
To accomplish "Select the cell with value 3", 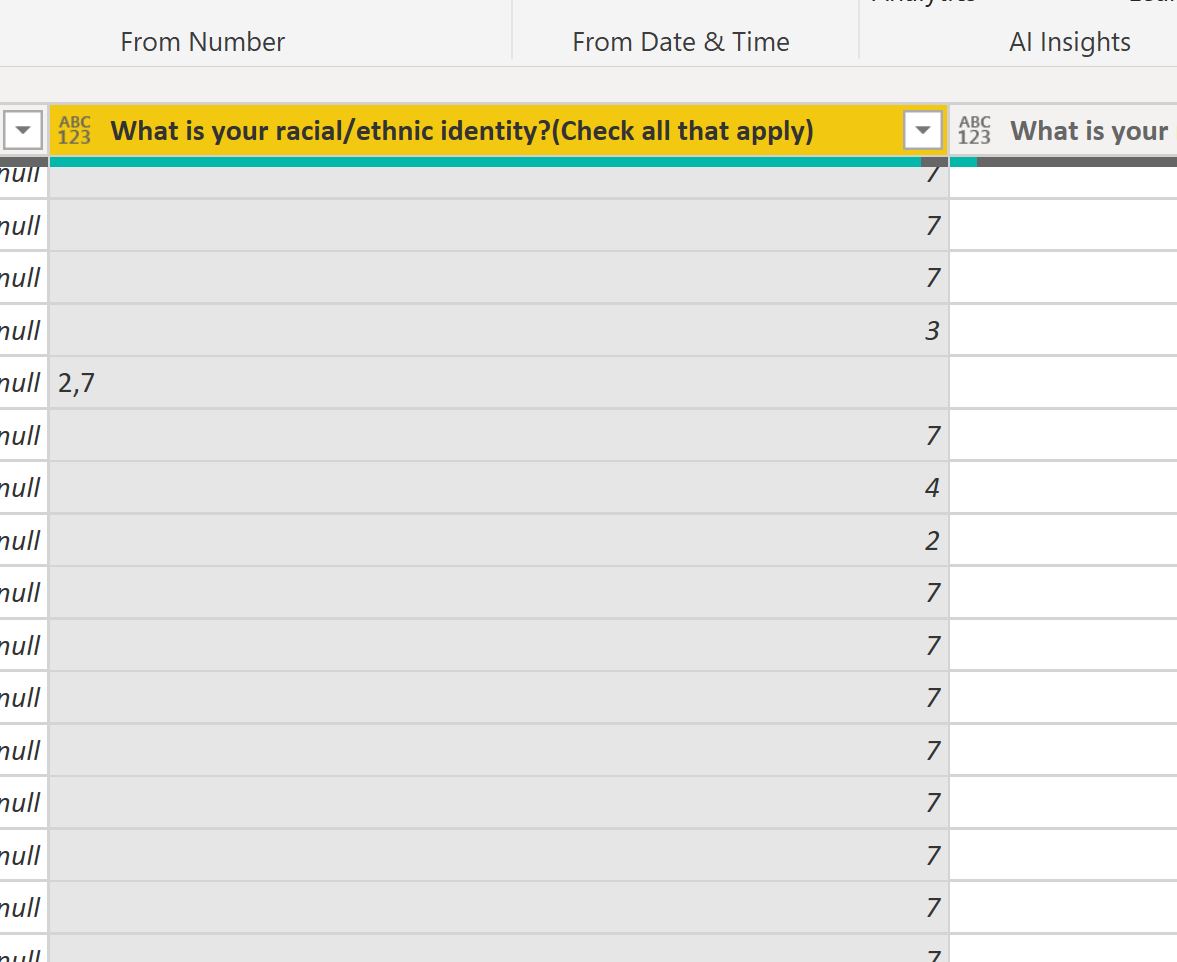I will coord(499,330).
